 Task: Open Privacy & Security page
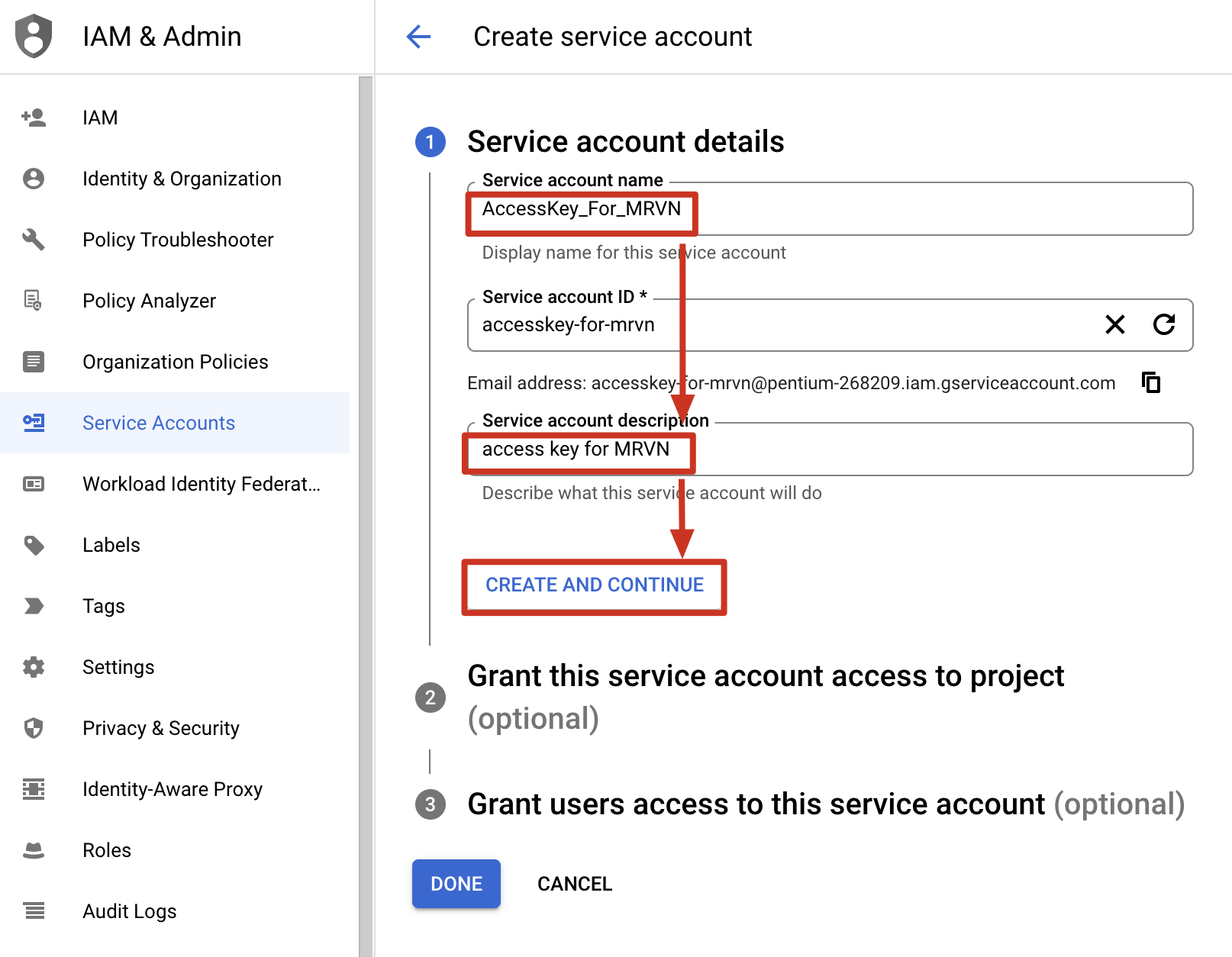(x=175, y=728)
